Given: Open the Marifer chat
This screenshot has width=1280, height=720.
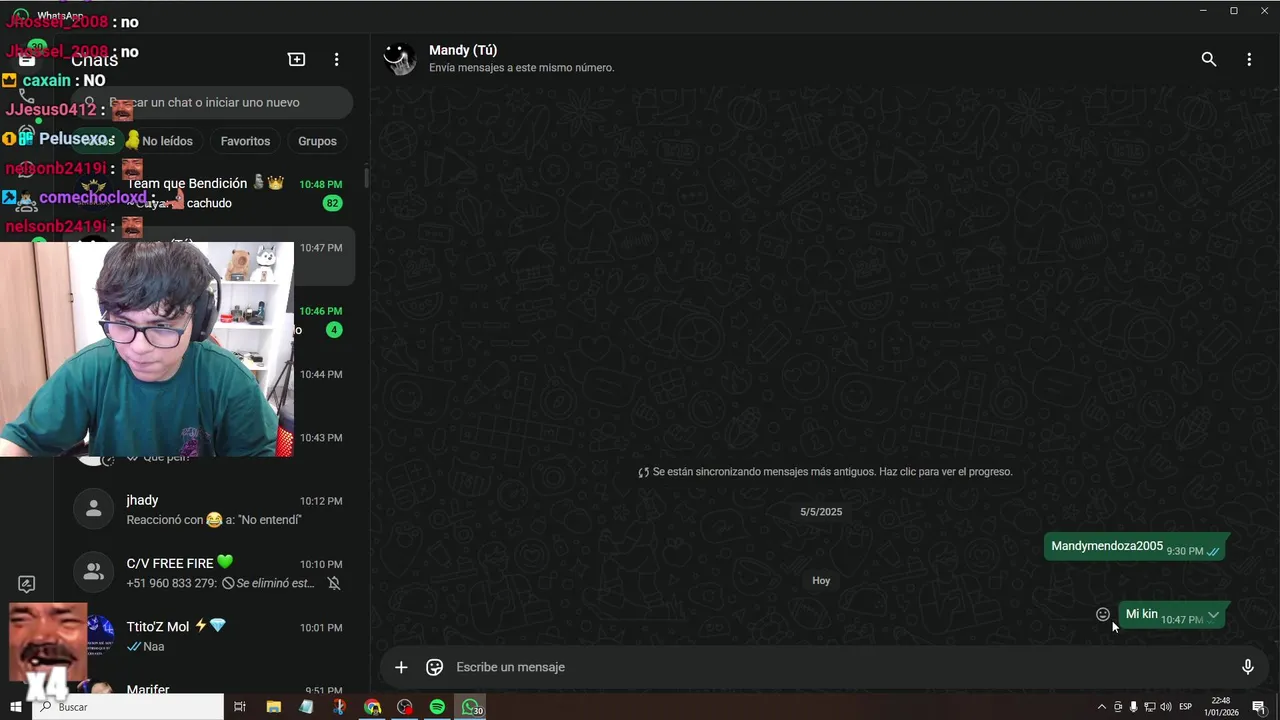Looking at the screenshot, I should point(208,689).
